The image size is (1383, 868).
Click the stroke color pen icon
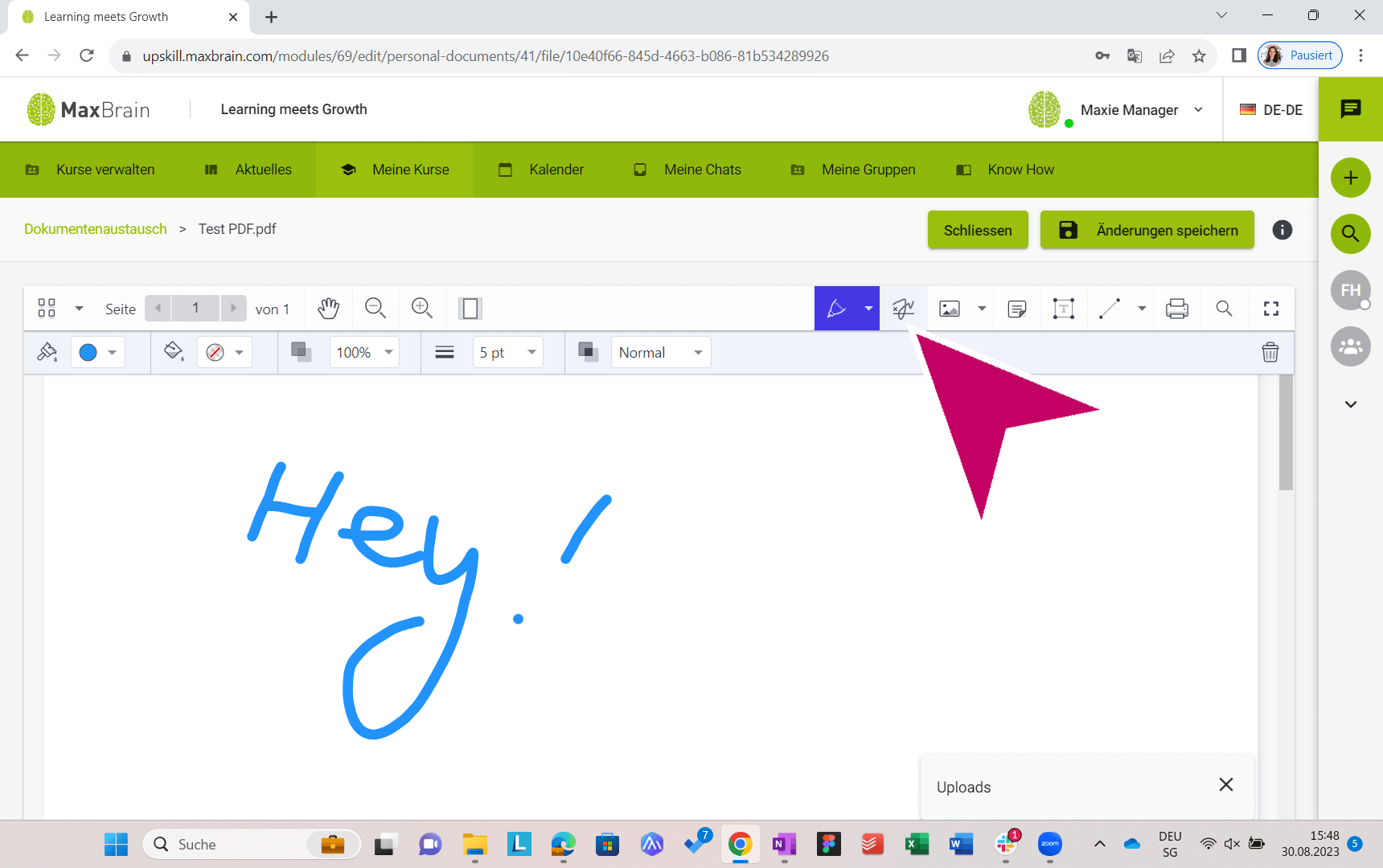[47, 352]
